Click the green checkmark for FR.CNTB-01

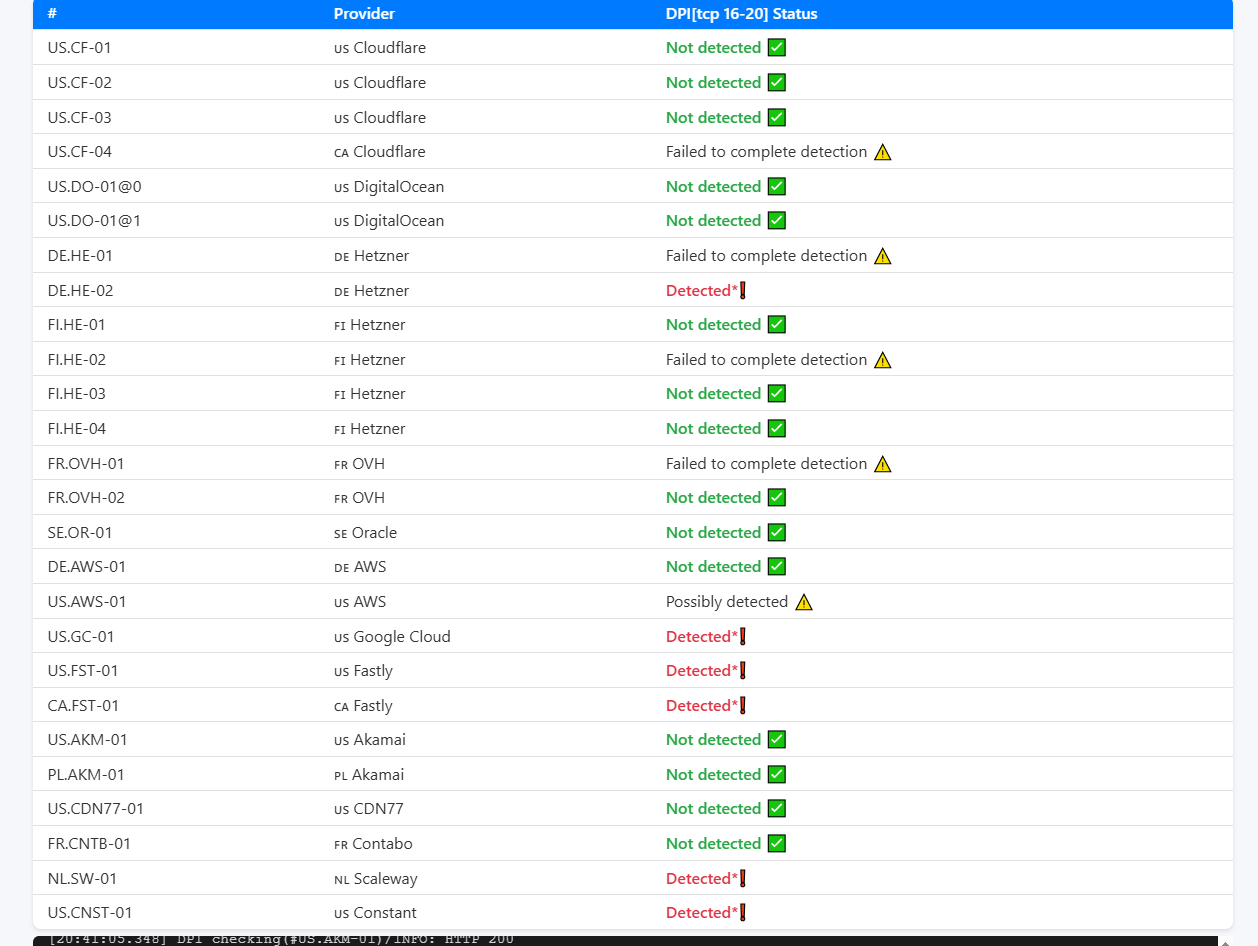tap(777, 843)
